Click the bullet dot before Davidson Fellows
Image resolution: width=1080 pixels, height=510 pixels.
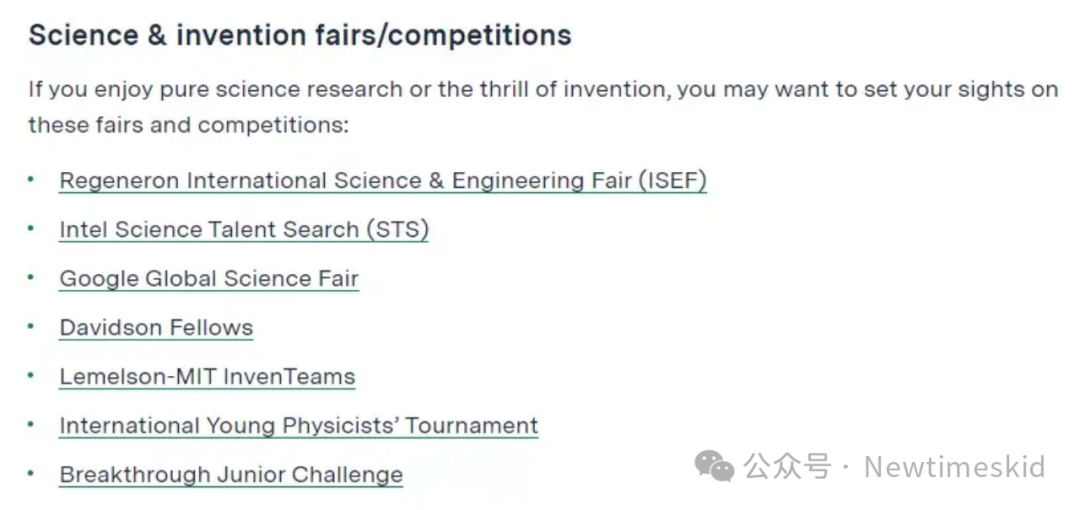[31, 326]
